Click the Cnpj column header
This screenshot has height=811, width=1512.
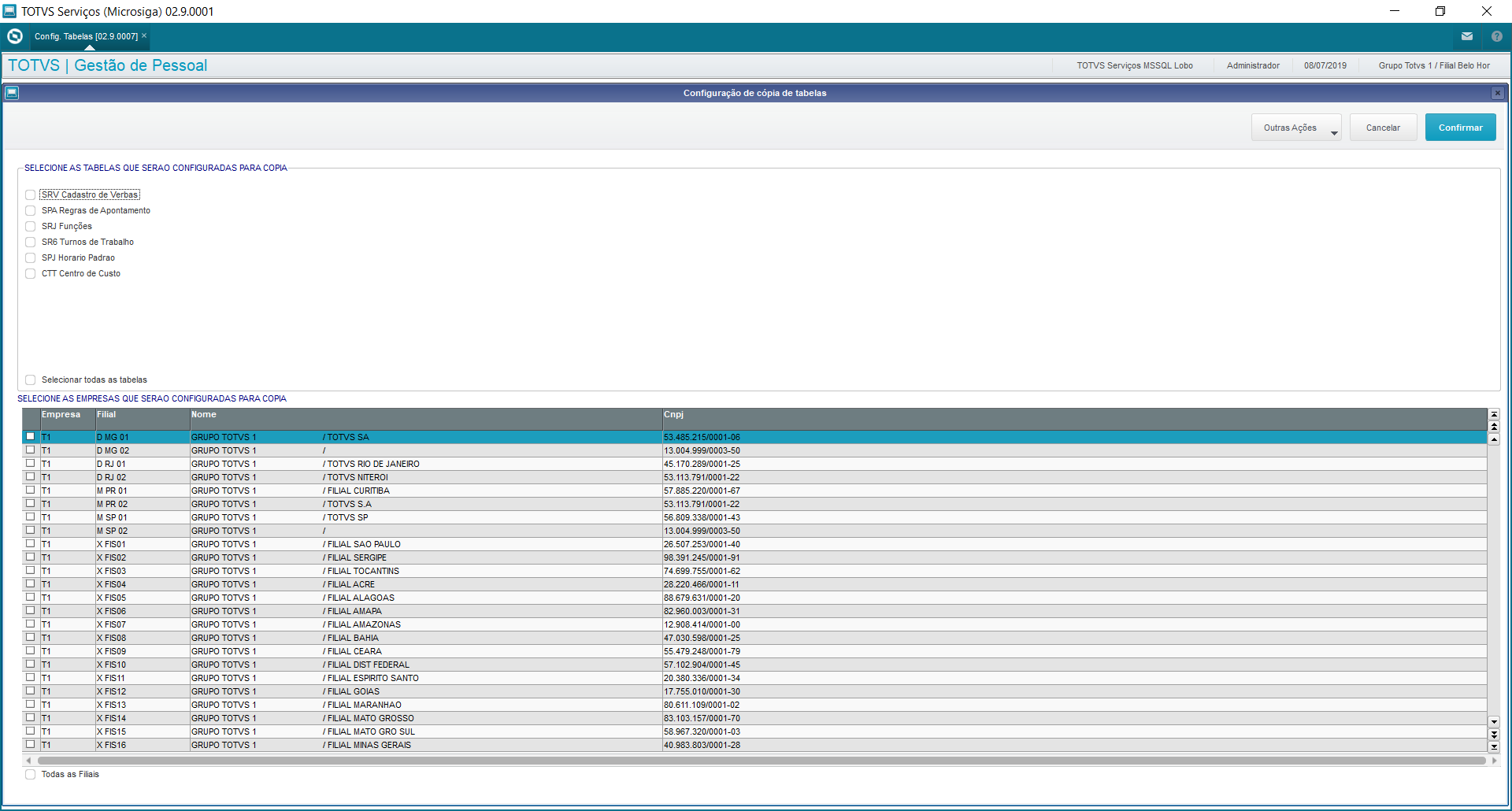click(1074, 419)
